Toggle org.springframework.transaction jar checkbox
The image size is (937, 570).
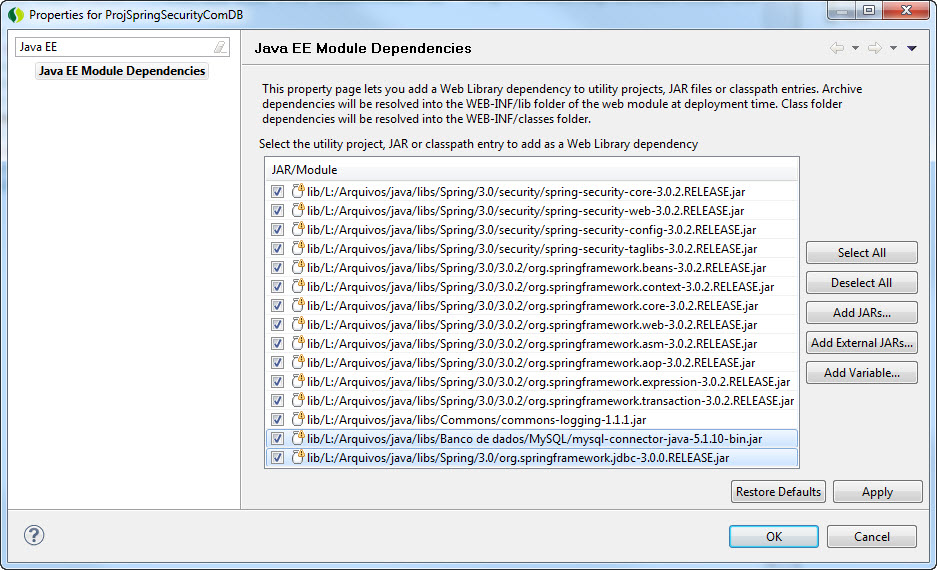coord(277,401)
